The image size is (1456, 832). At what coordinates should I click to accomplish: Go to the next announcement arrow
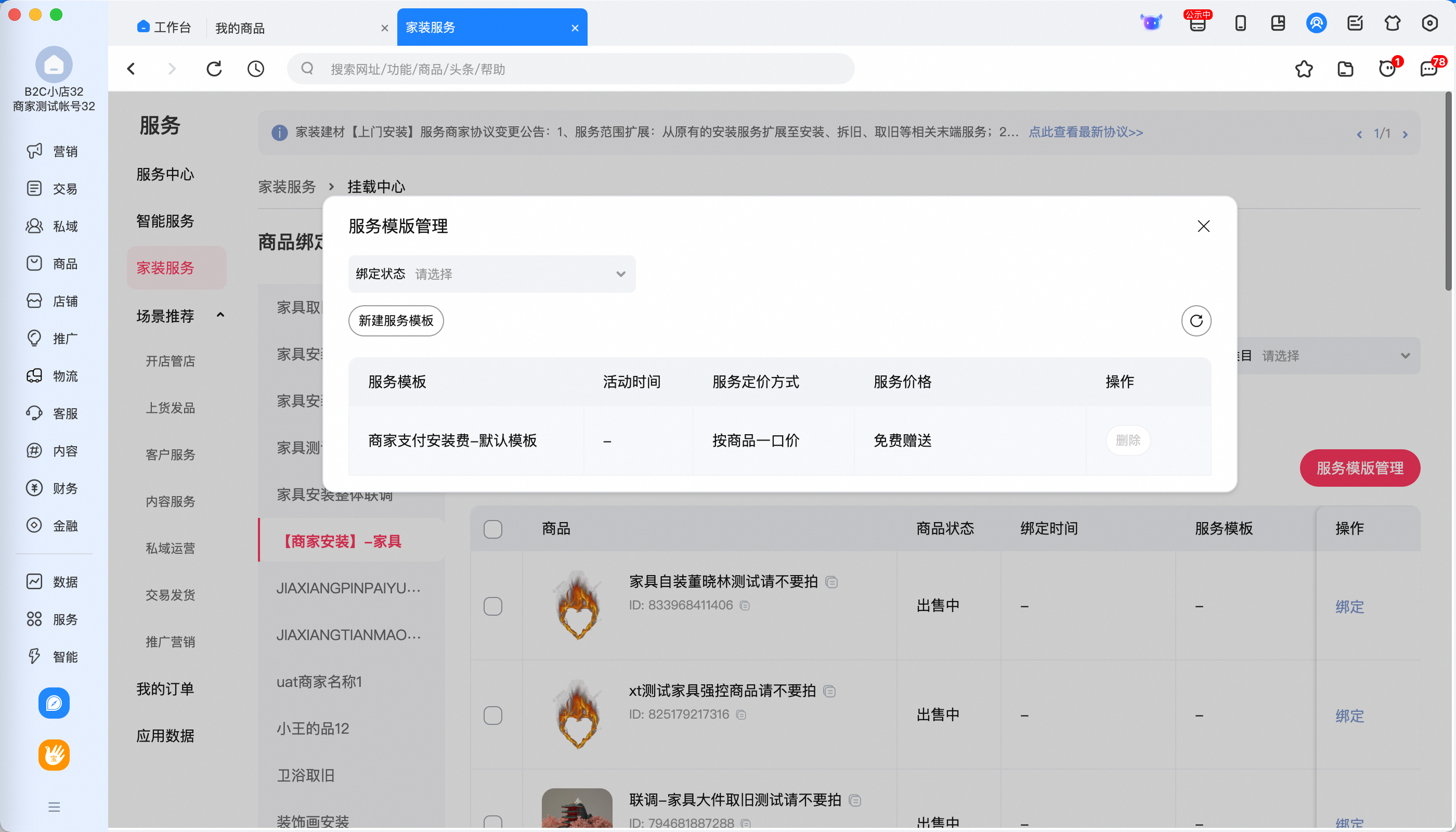pyautogui.click(x=1405, y=134)
